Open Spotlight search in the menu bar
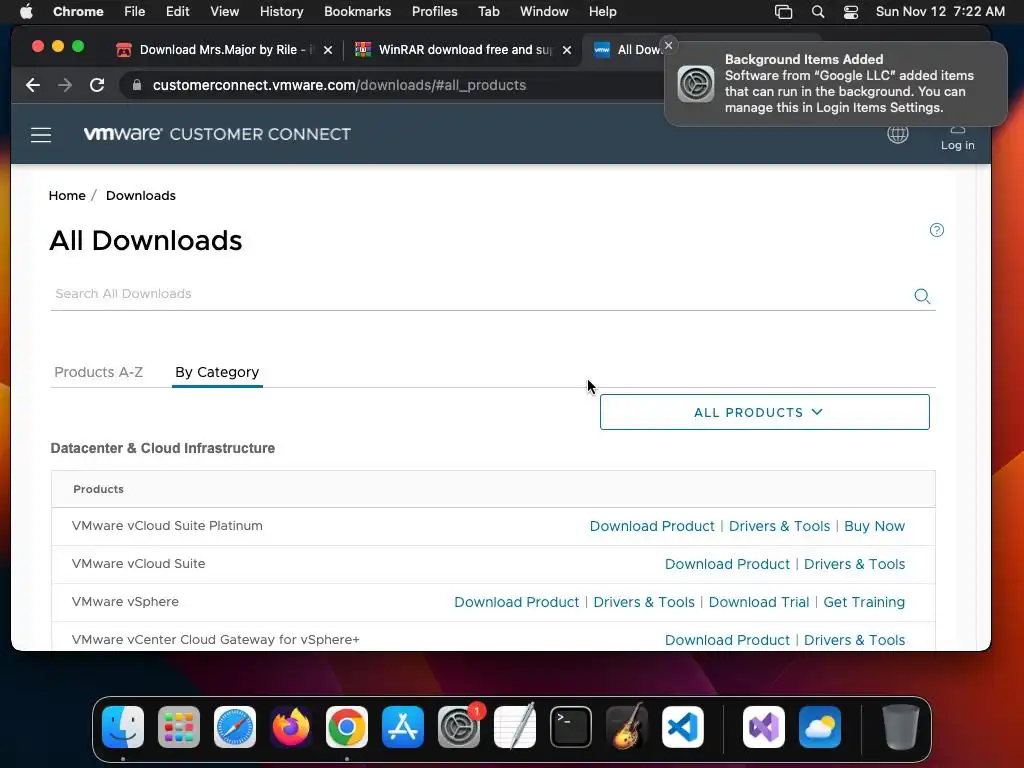This screenshot has width=1024, height=768. 818,12
